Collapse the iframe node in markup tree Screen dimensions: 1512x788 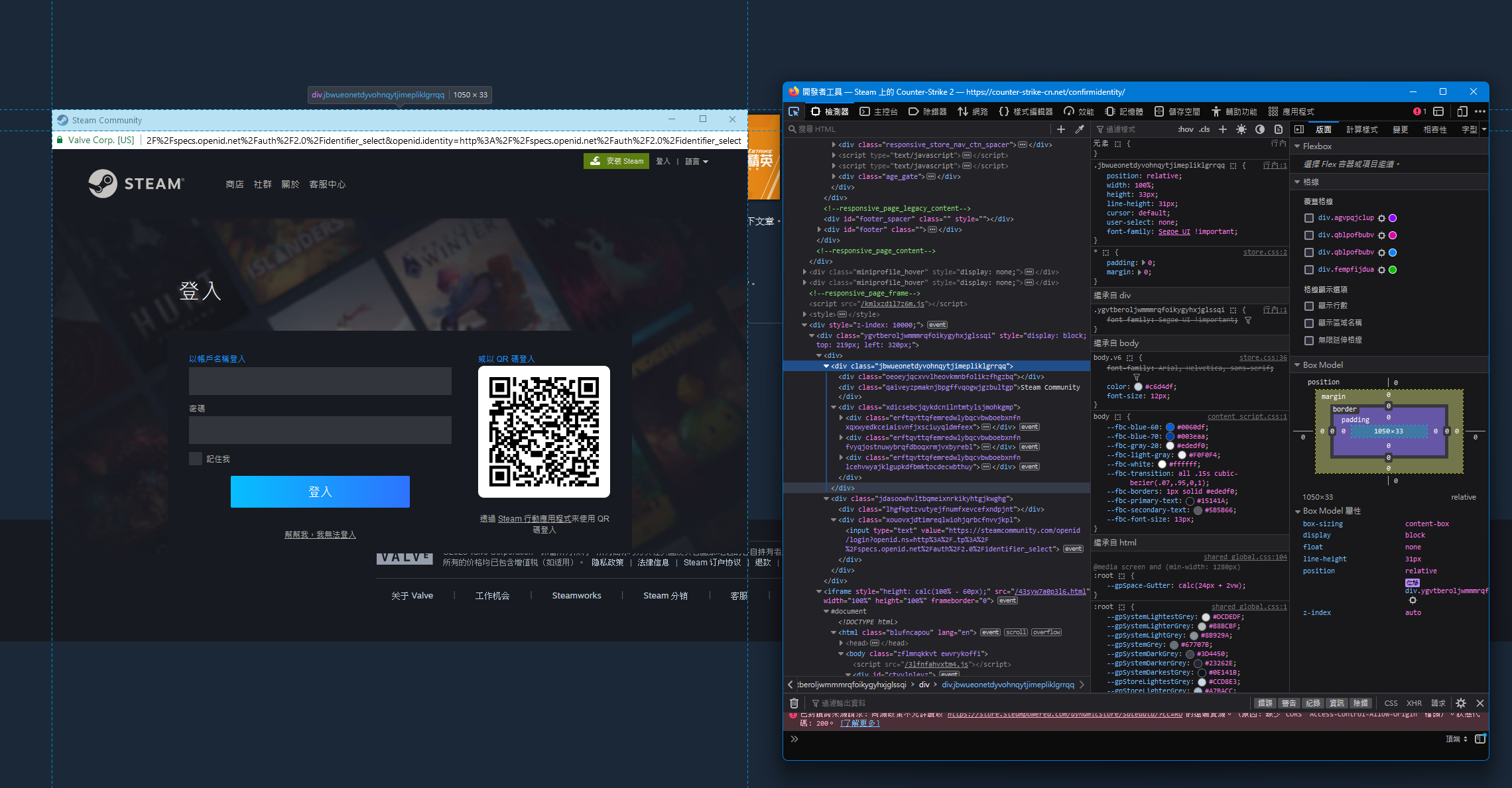click(819, 591)
